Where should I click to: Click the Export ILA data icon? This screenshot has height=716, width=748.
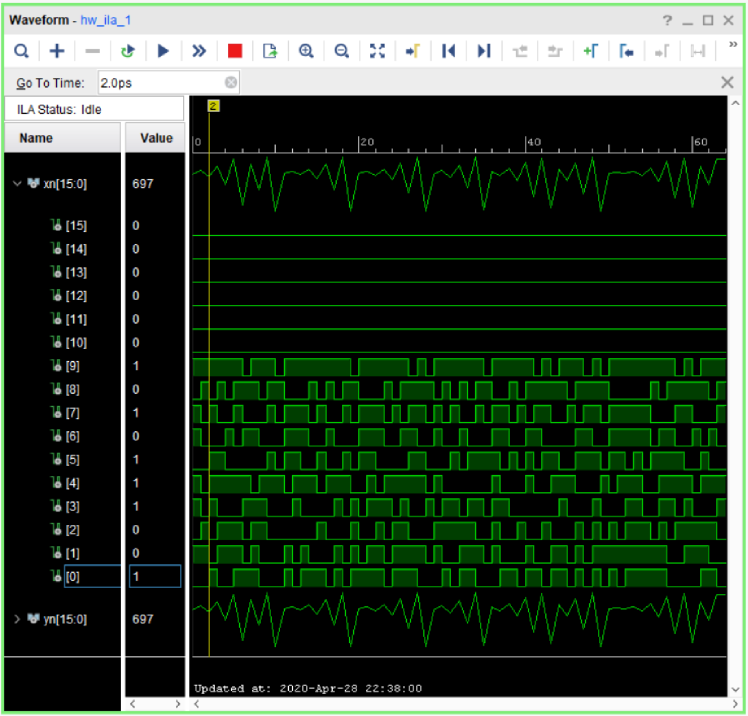click(270, 51)
